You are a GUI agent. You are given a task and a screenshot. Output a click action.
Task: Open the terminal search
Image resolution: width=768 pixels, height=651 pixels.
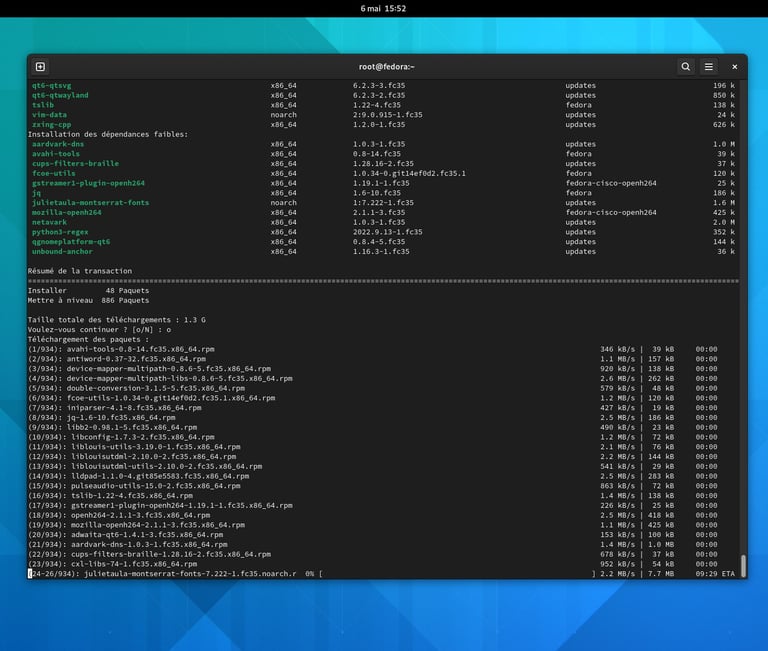tap(686, 67)
